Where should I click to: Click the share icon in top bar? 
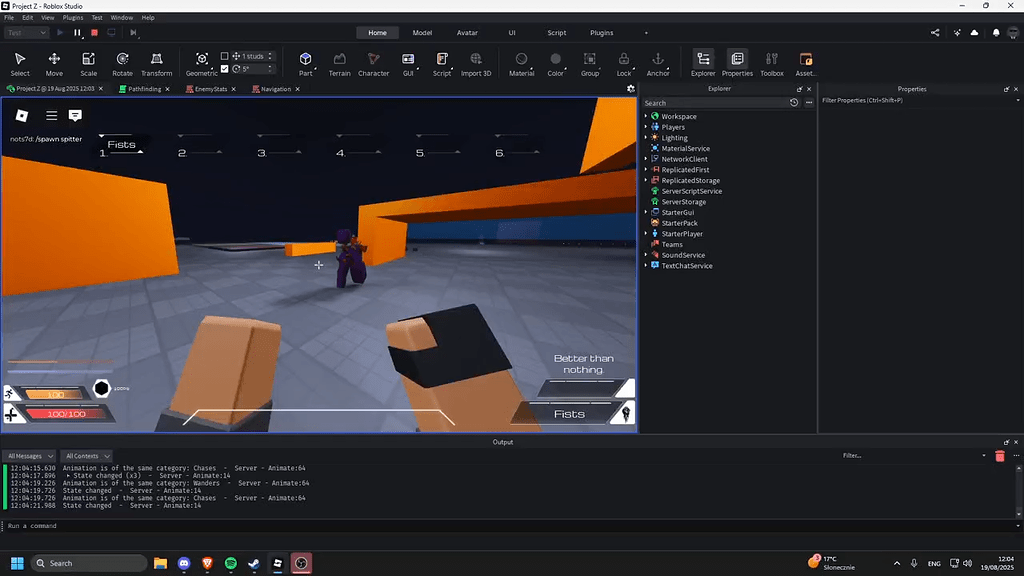pos(935,33)
